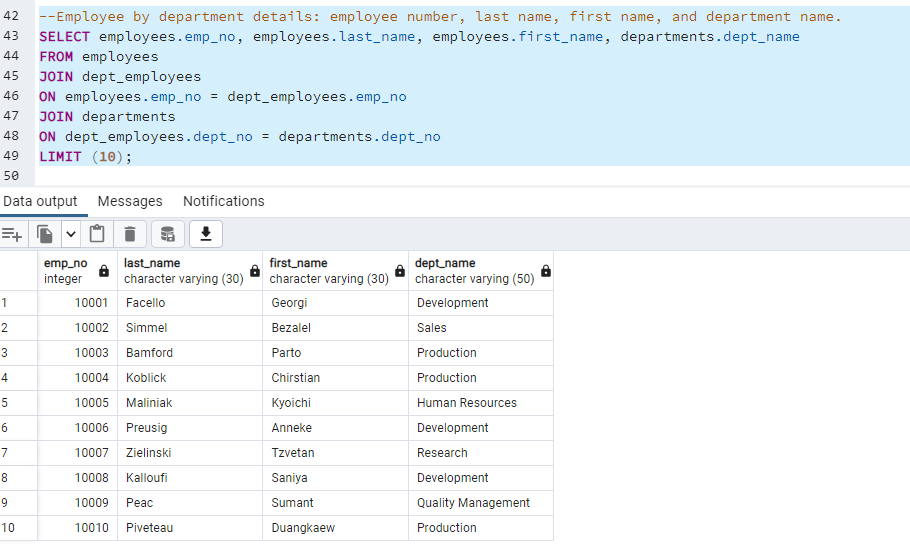The height and width of the screenshot is (548, 910).
Task: Switch to the Messages tab
Action: [x=130, y=201]
